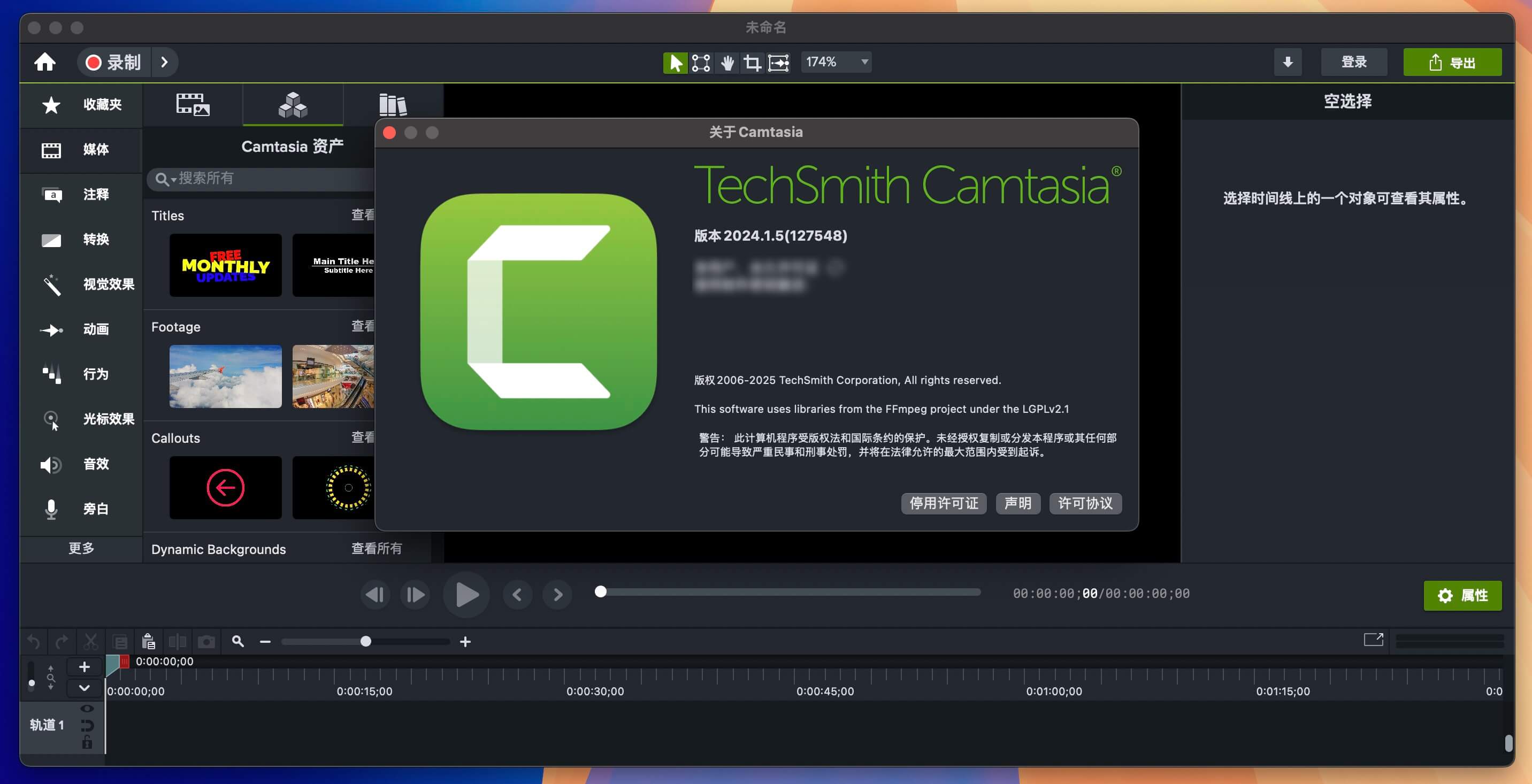Select the Crop tool in the canvas toolbar

[x=752, y=63]
